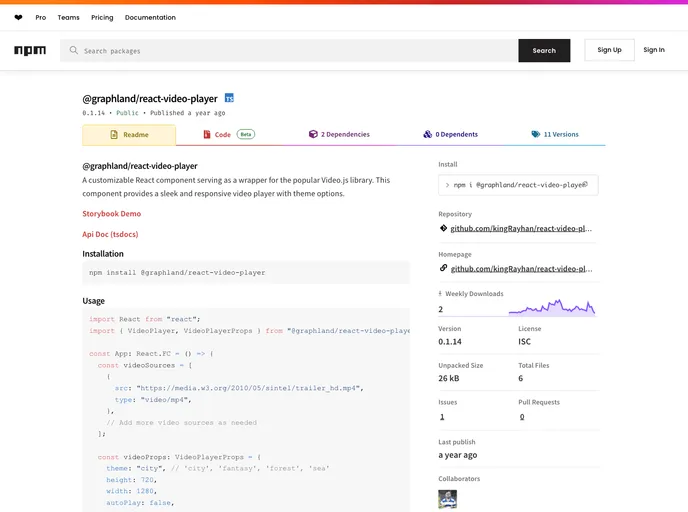This screenshot has width=688, height=512.
Task: Click the 'Public' label under package title
Action: pos(127,113)
